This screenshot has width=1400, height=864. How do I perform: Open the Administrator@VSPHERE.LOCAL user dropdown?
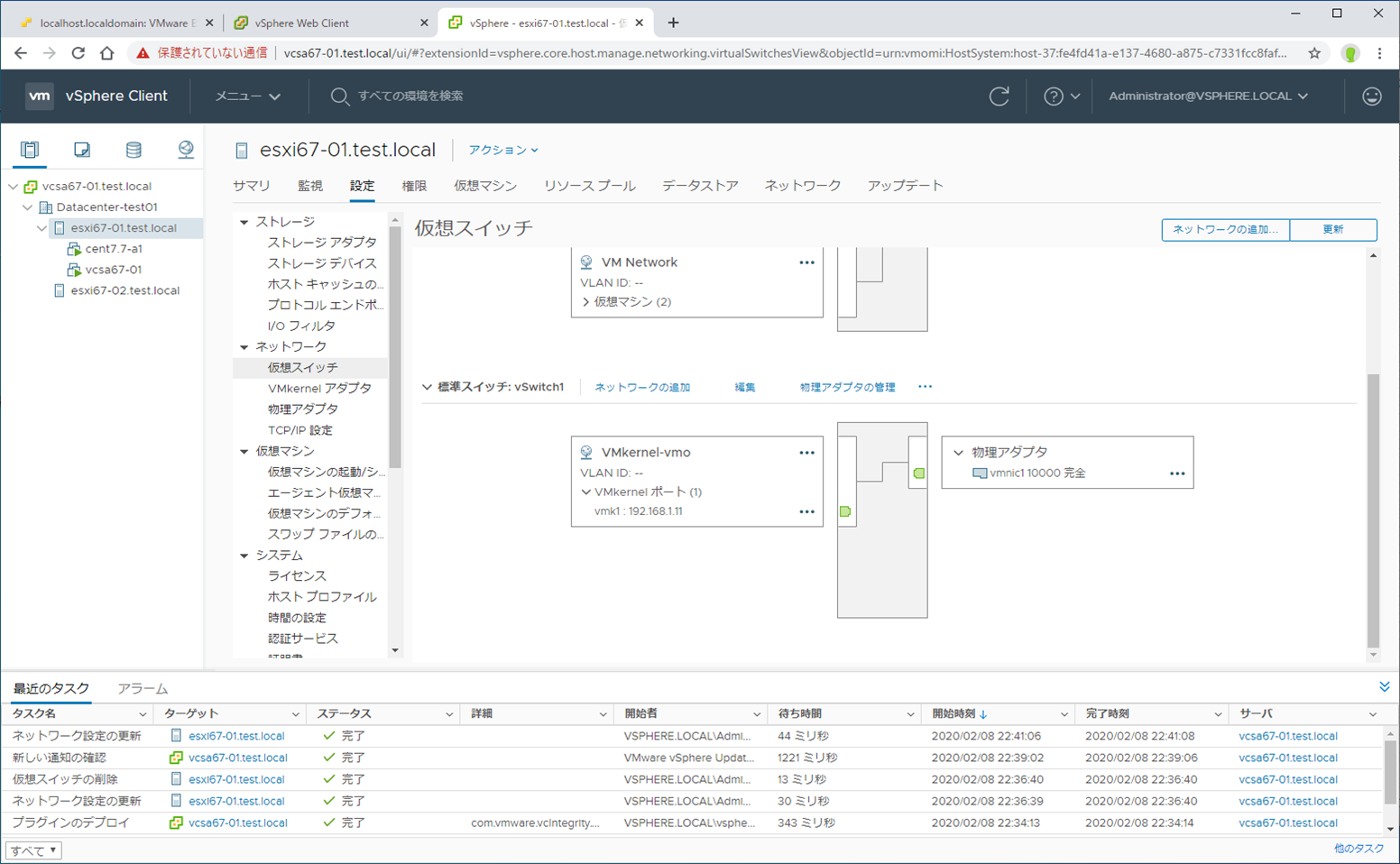[x=1208, y=96]
